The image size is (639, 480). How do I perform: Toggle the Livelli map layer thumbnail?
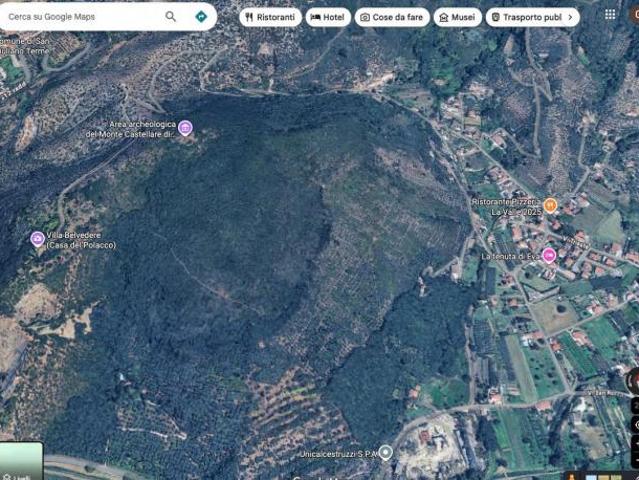click(x=21, y=461)
